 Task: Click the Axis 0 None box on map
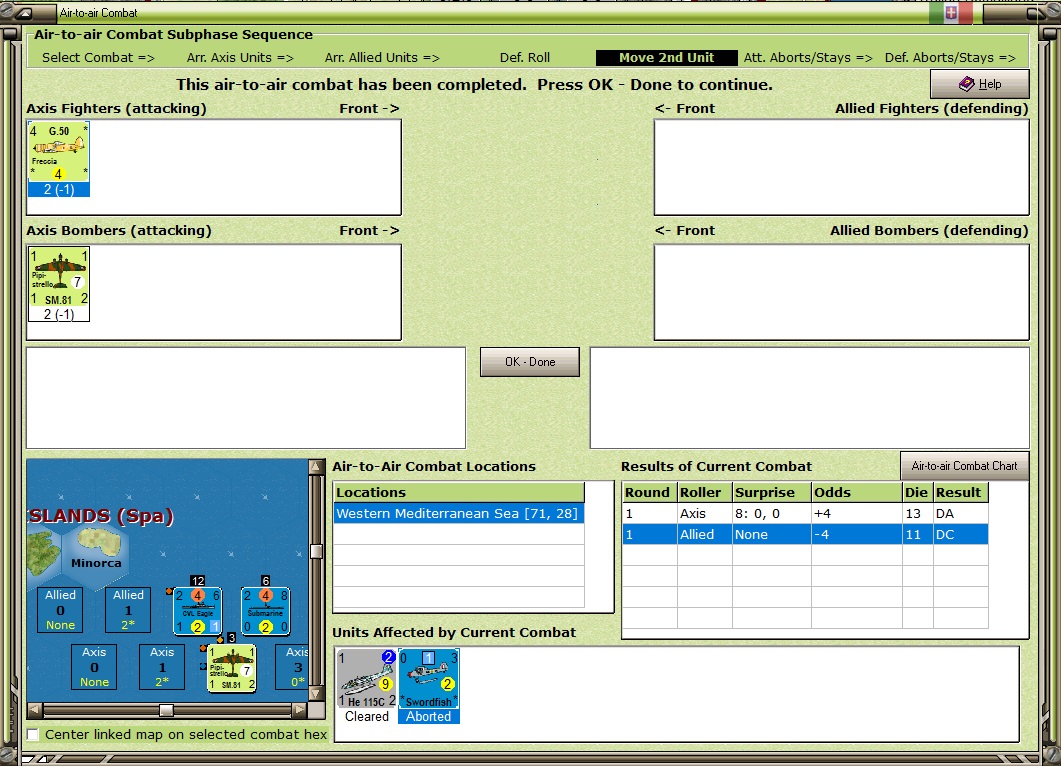click(94, 667)
